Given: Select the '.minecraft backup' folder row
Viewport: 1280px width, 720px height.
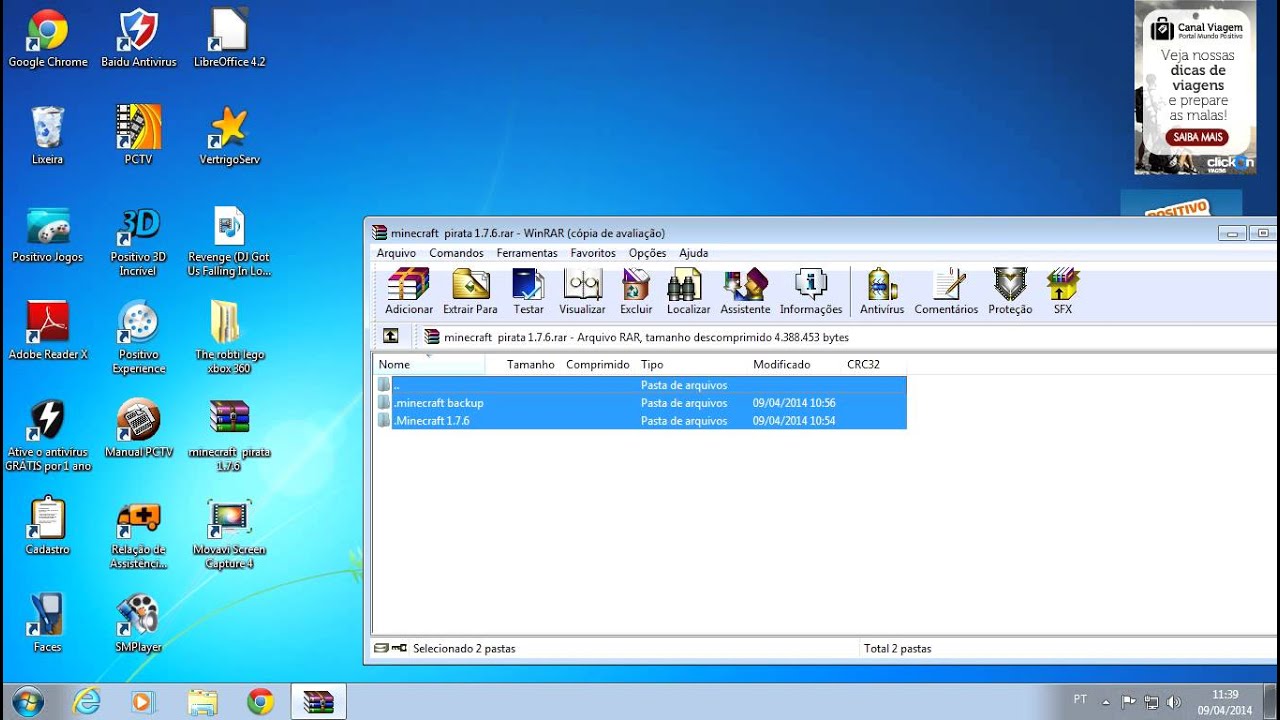Looking at the screenshot, I should (x=640, y=403).
